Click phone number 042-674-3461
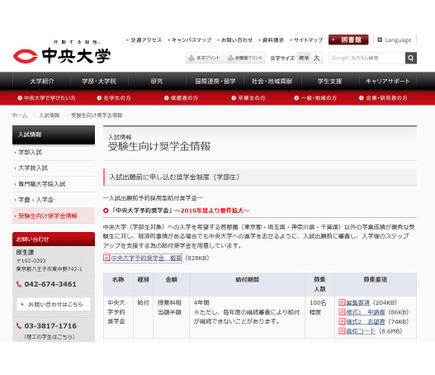Image resolution: width=435 pixels, height=375 pixels. pyautogui.click(x=50, y=284)
